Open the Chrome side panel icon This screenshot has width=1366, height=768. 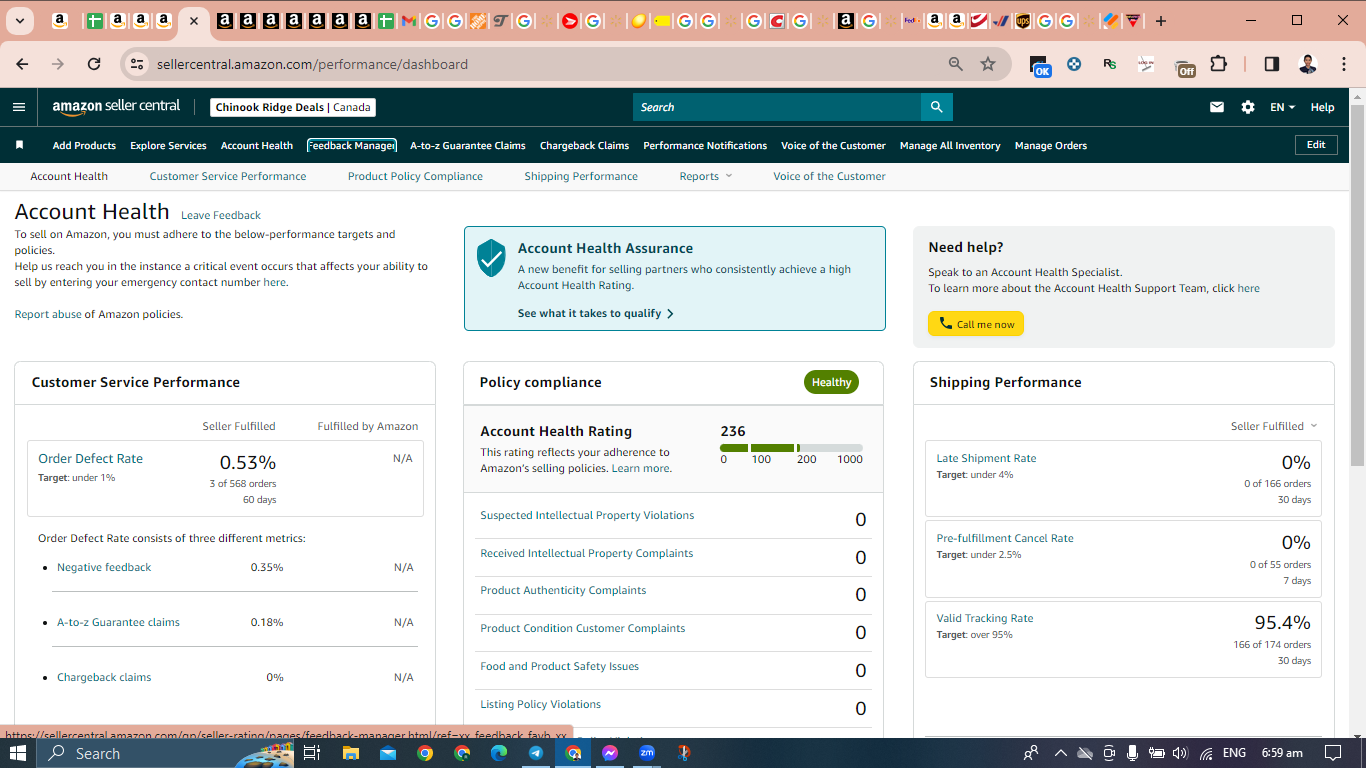(1272, 64)
